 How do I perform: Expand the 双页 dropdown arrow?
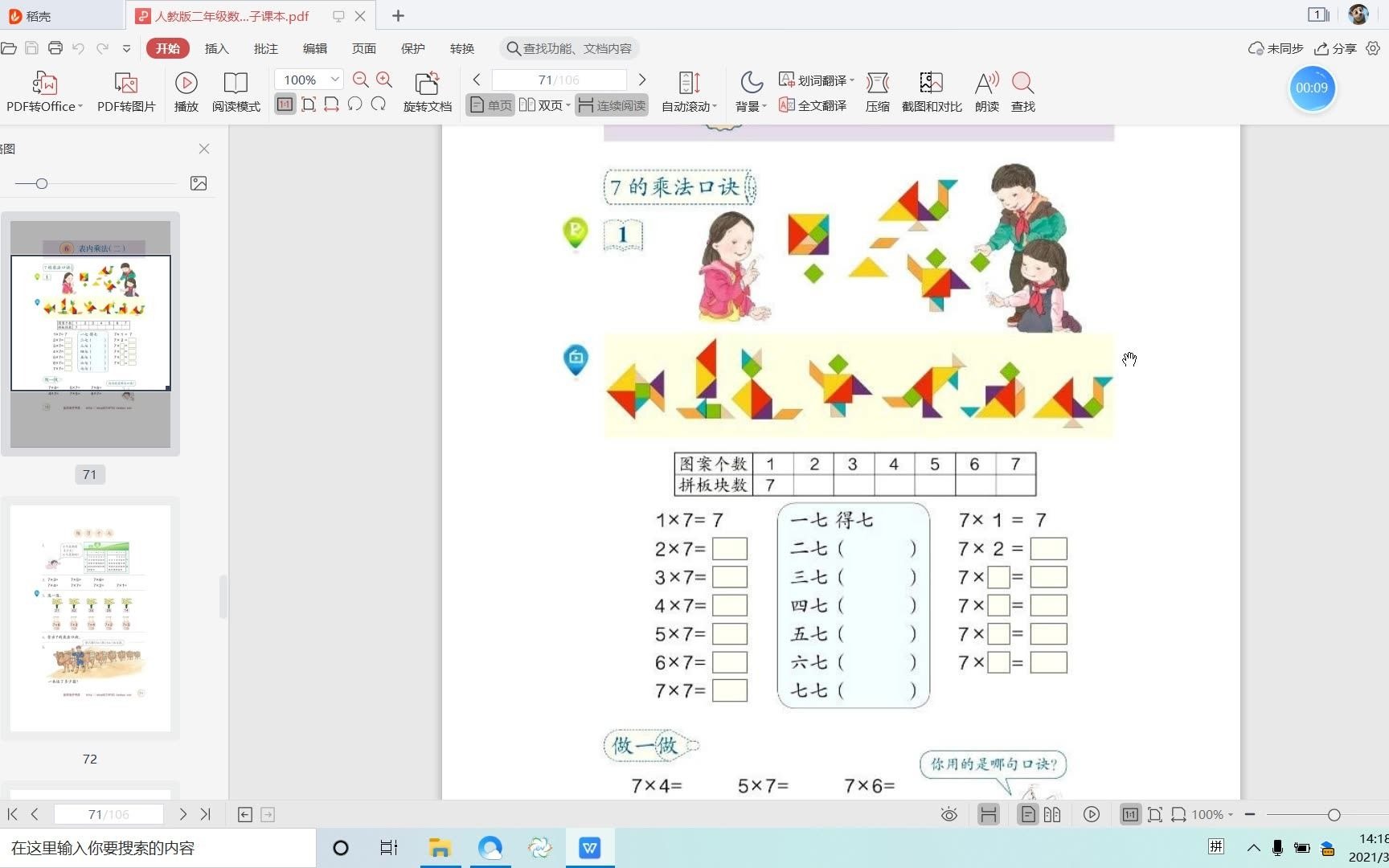point(567,105)
